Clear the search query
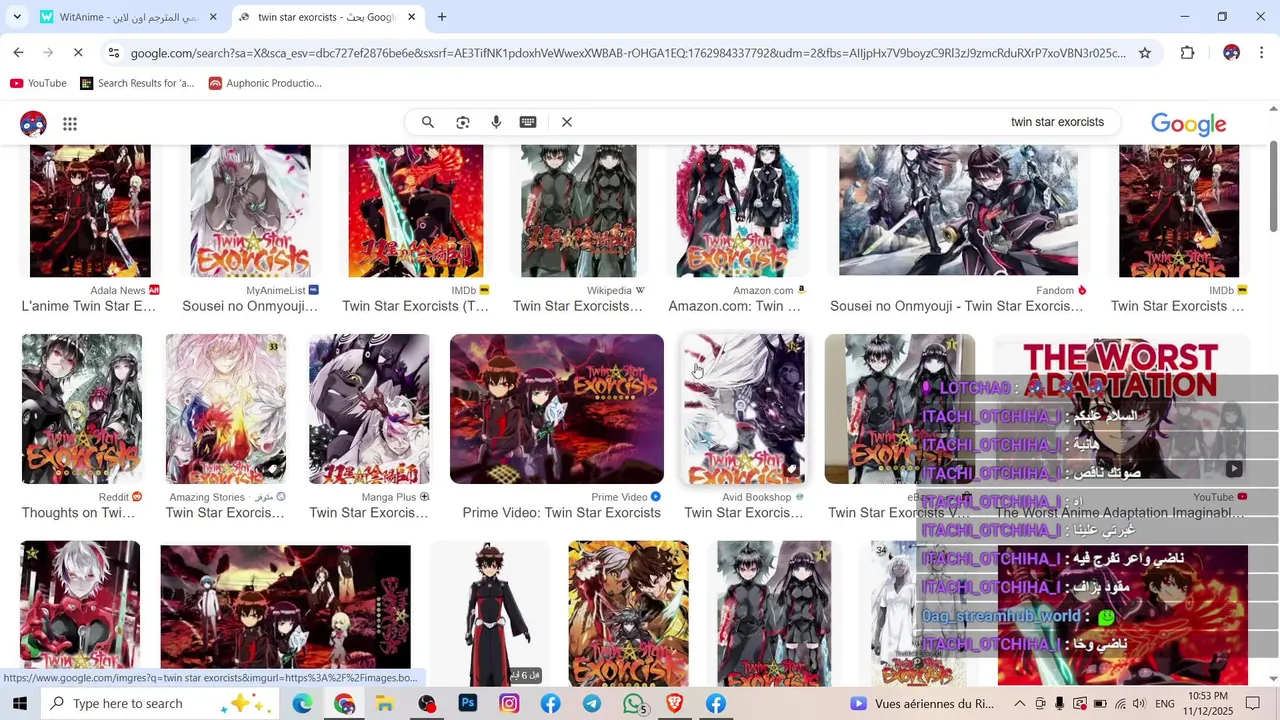 (x=567, y=122)
